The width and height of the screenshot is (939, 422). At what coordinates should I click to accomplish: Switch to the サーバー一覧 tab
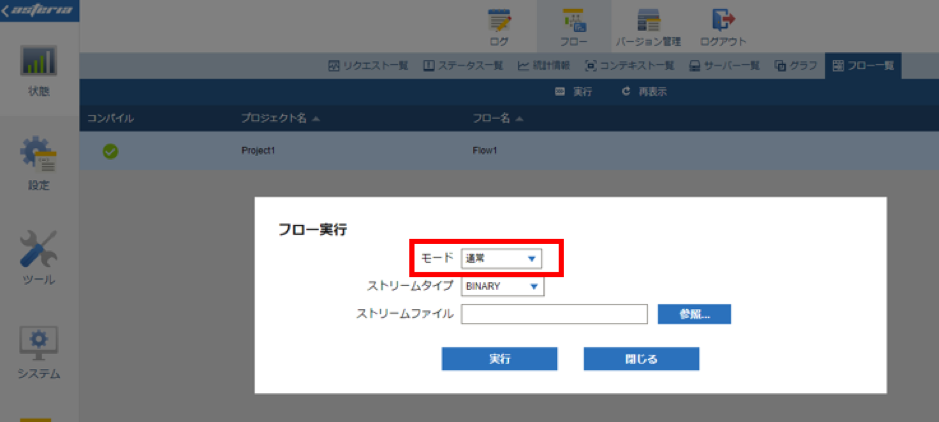click(724, 66)
